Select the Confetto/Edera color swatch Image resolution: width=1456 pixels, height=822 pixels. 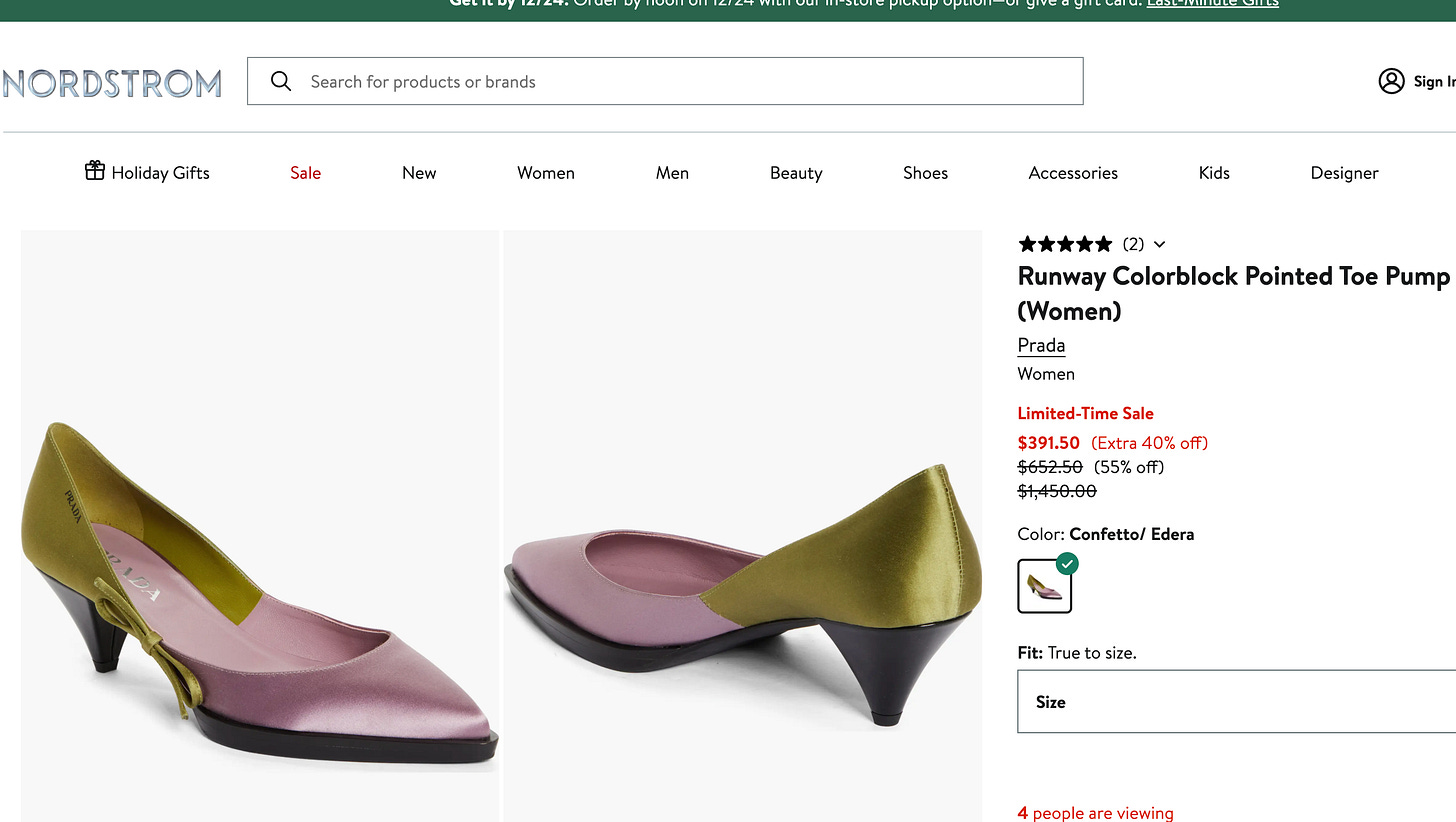tap(1045, 586)
